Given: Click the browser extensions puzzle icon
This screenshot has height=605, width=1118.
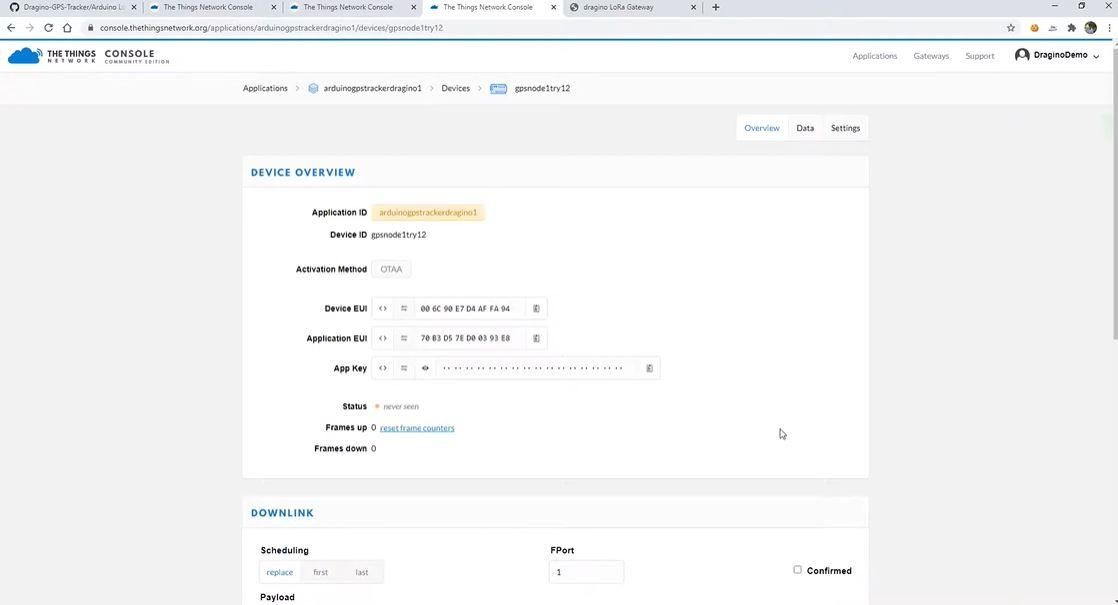Looking at the screenshot, I should [x=1071, y=28].
